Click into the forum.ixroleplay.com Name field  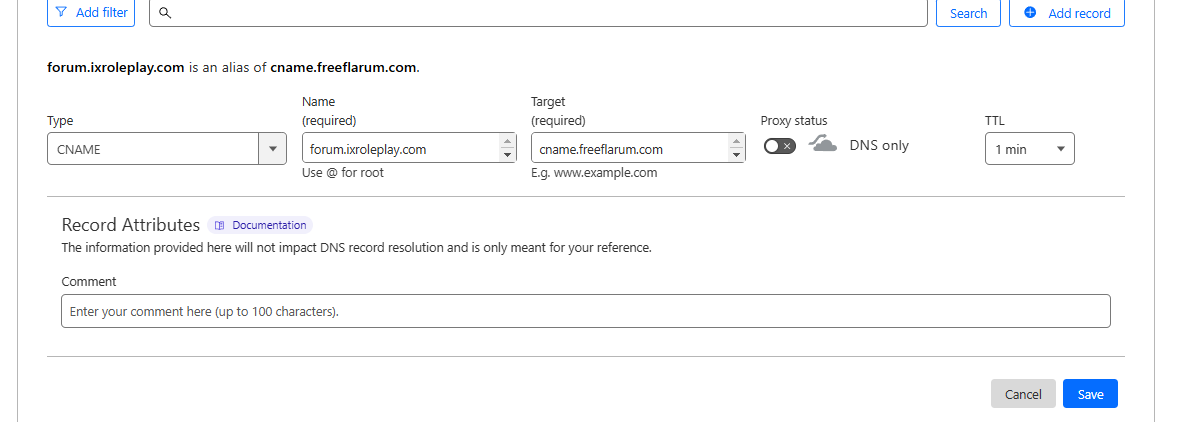[x=400, y=149]
